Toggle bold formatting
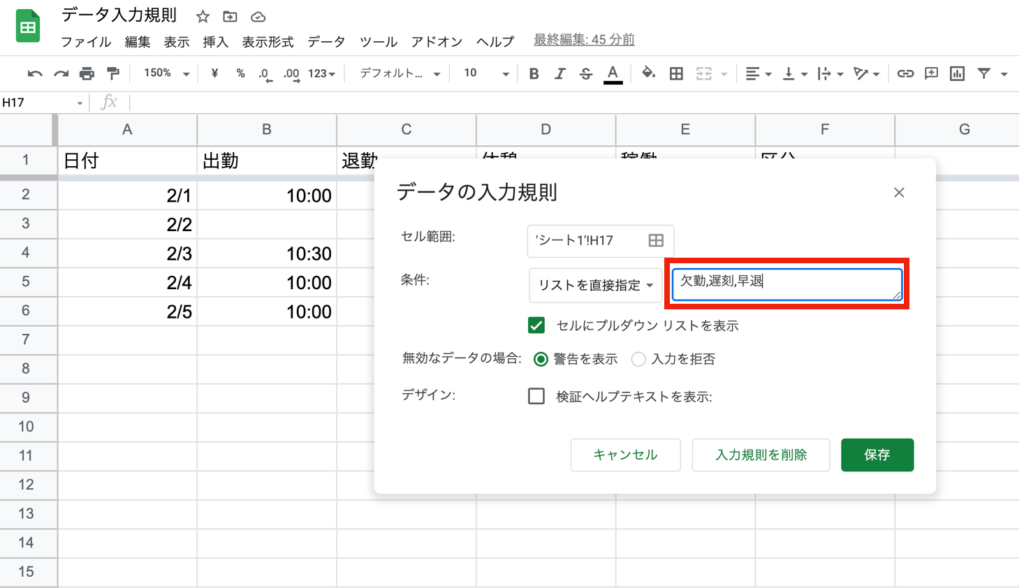 [534, 73]
